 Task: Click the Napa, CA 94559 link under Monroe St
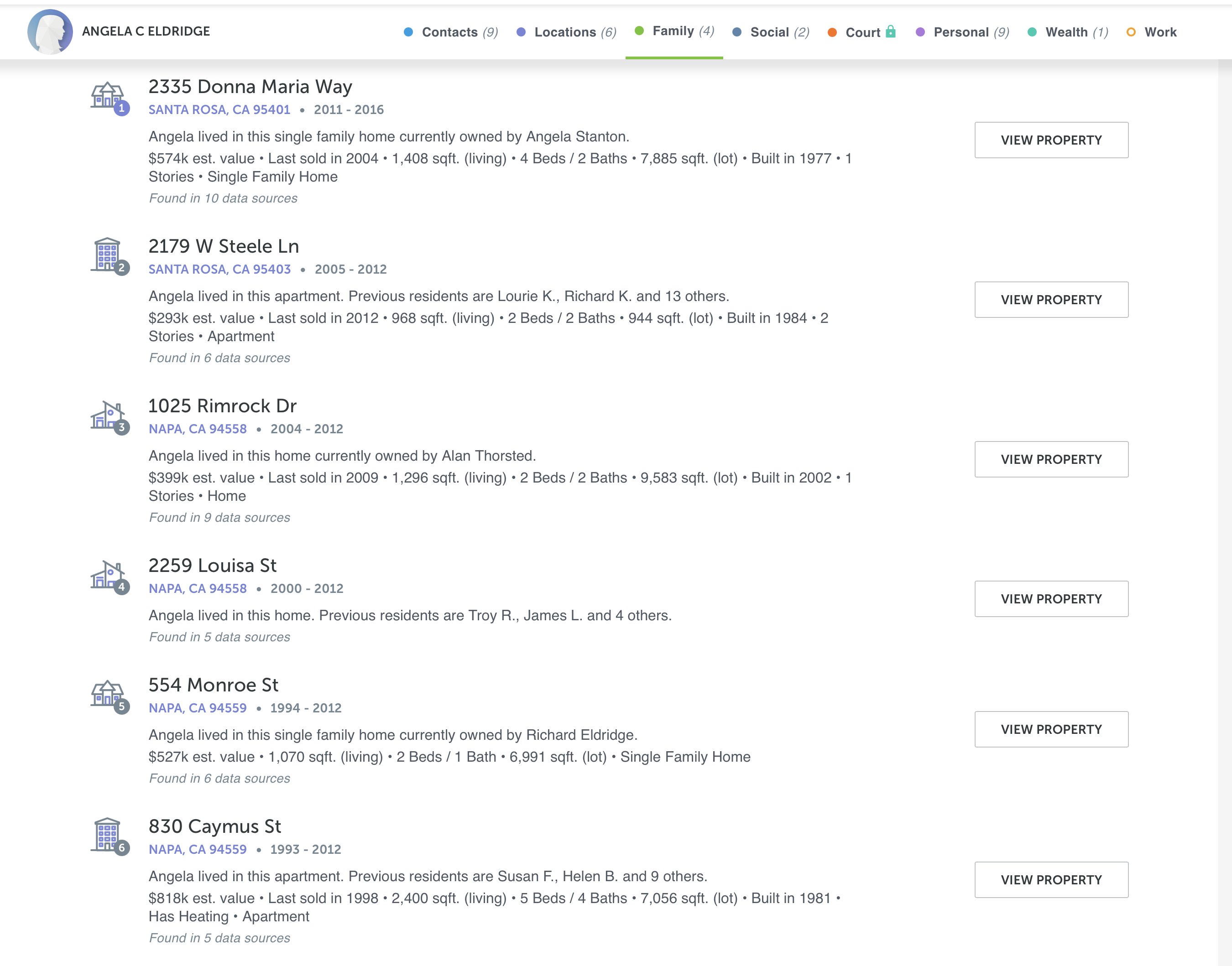198,708
